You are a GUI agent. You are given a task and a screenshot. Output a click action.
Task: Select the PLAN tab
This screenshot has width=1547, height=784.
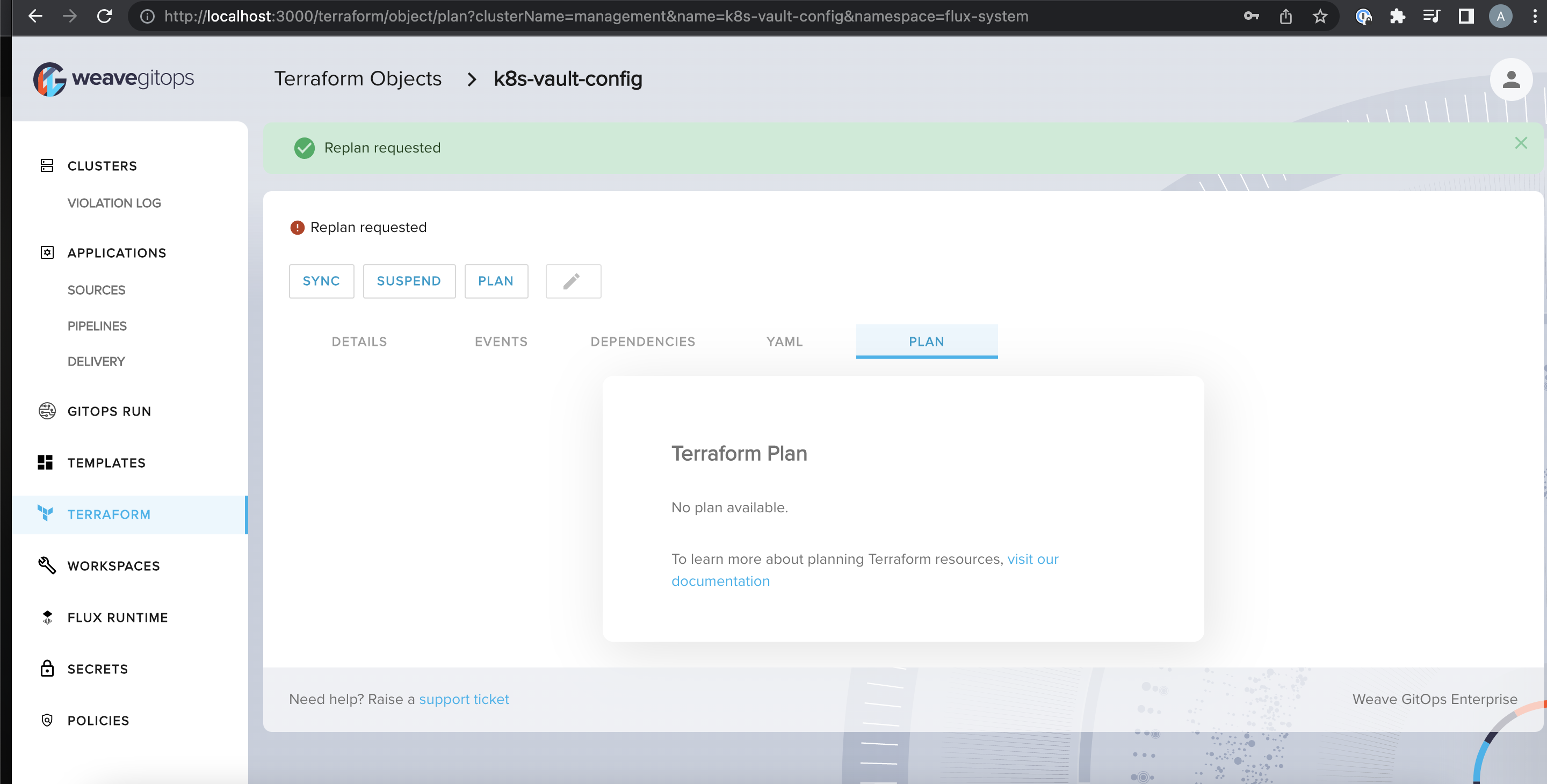pyautogui.click(x=927, y=342)
